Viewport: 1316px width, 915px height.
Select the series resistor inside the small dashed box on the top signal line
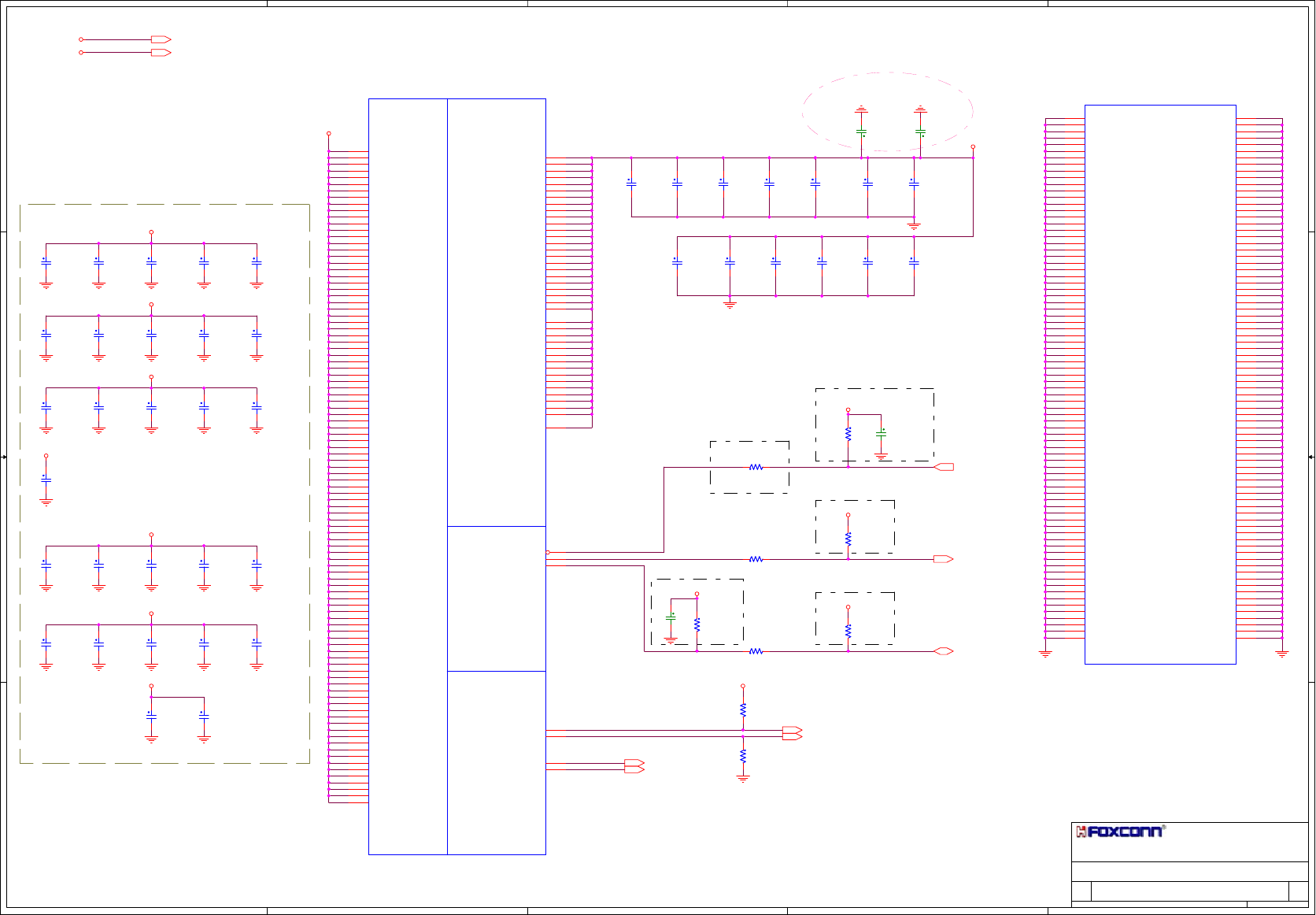point(756,467)
